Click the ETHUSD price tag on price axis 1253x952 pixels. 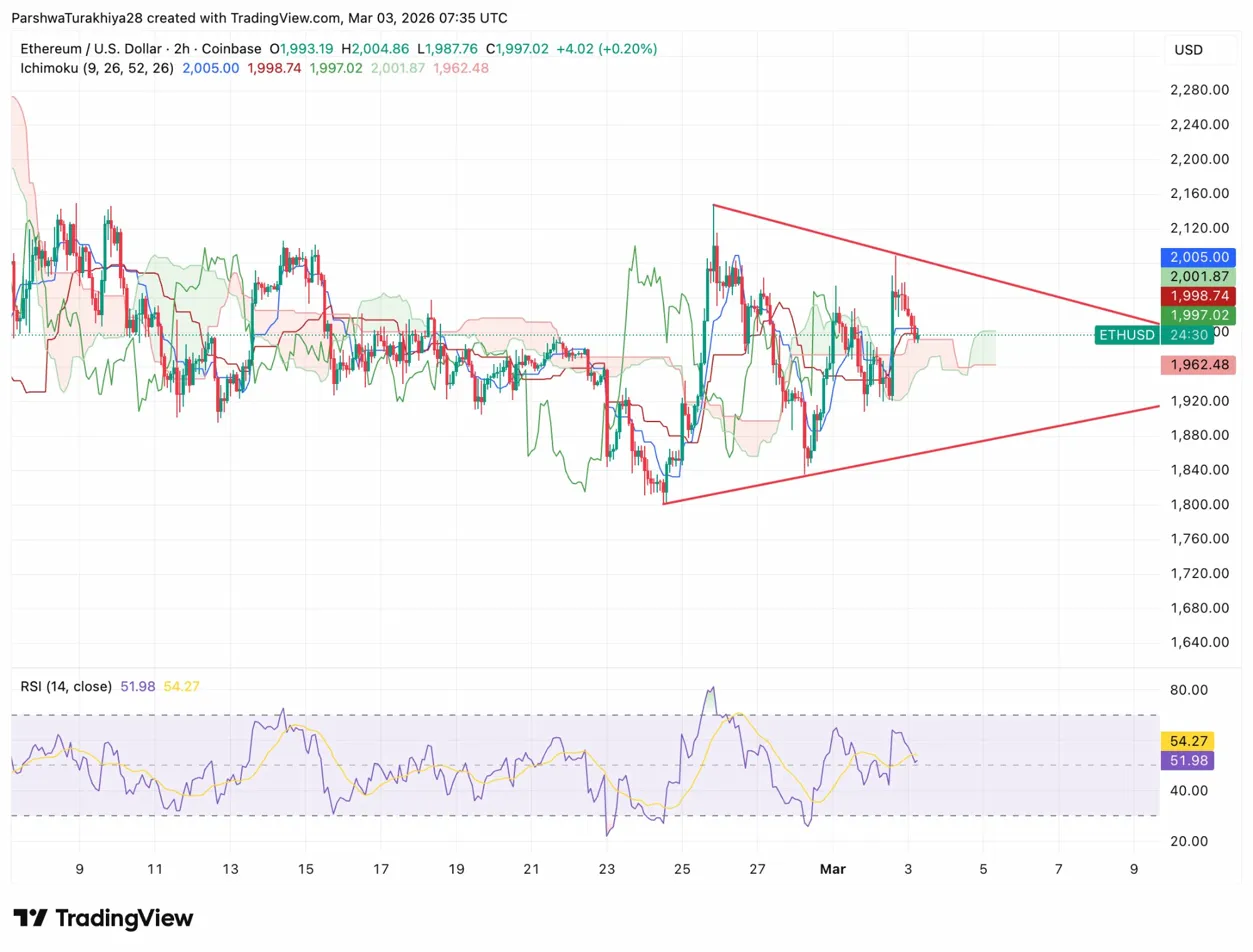tap(1126, 336)
